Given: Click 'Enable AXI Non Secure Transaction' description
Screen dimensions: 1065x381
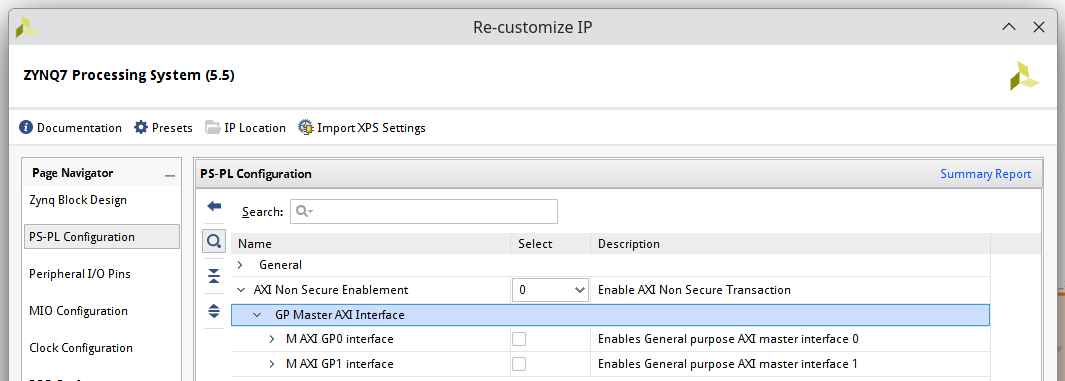Looking at the screenshot, I should point(694,290).
